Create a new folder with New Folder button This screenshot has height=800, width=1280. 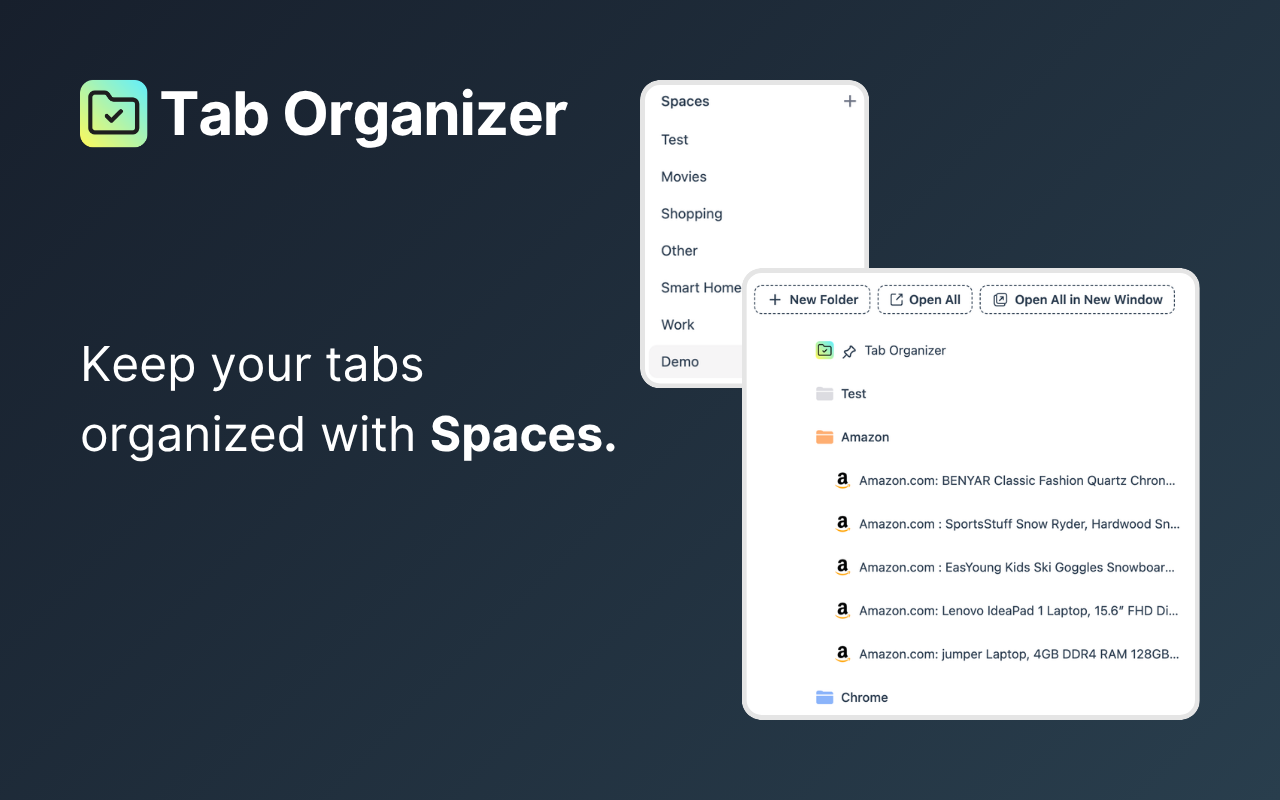(x=812, y=300)
